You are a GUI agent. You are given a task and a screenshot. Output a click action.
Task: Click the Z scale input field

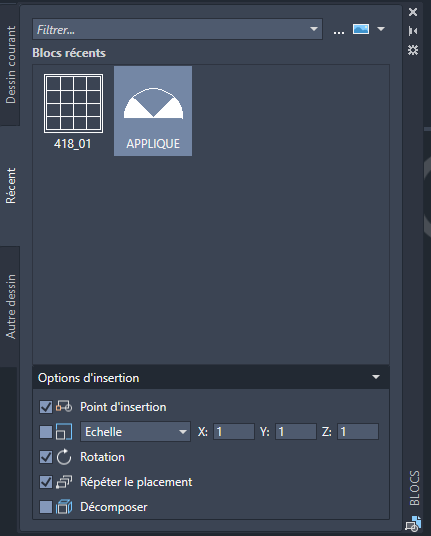coord(358,431)
